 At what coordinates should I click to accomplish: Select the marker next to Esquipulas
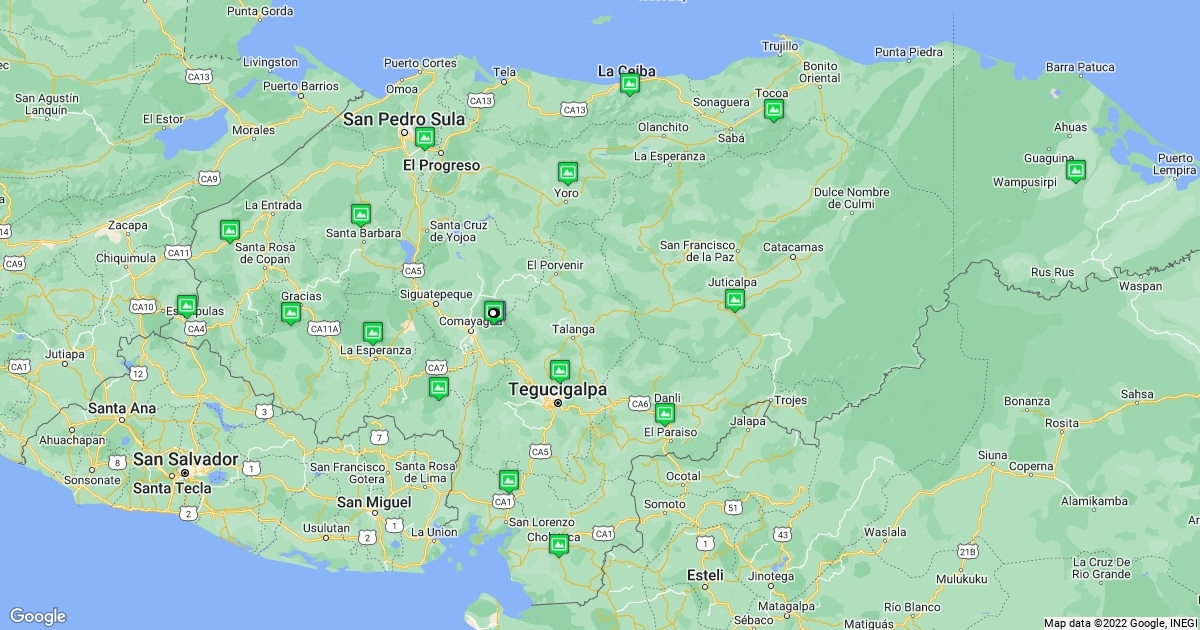(x=186, y=303)
